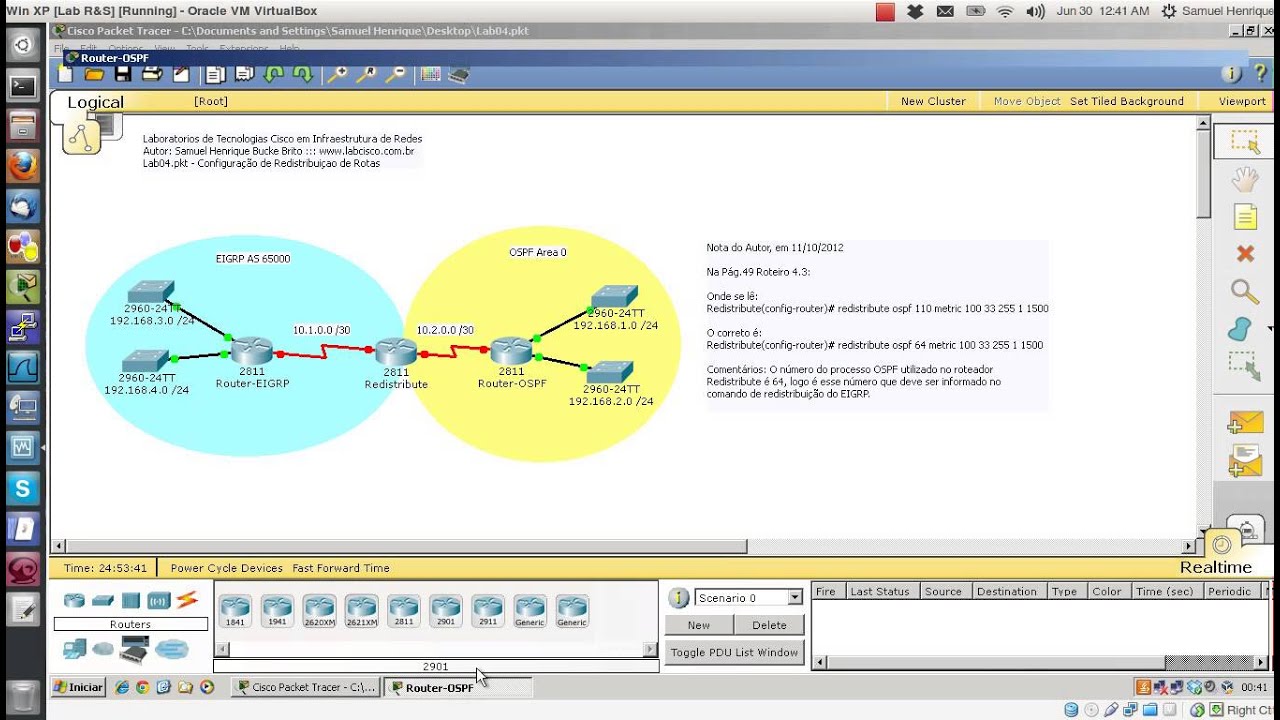Viewport: 1280px width, 720px height.
Task: Pick the 2901 router model
Action: [445, 610]
